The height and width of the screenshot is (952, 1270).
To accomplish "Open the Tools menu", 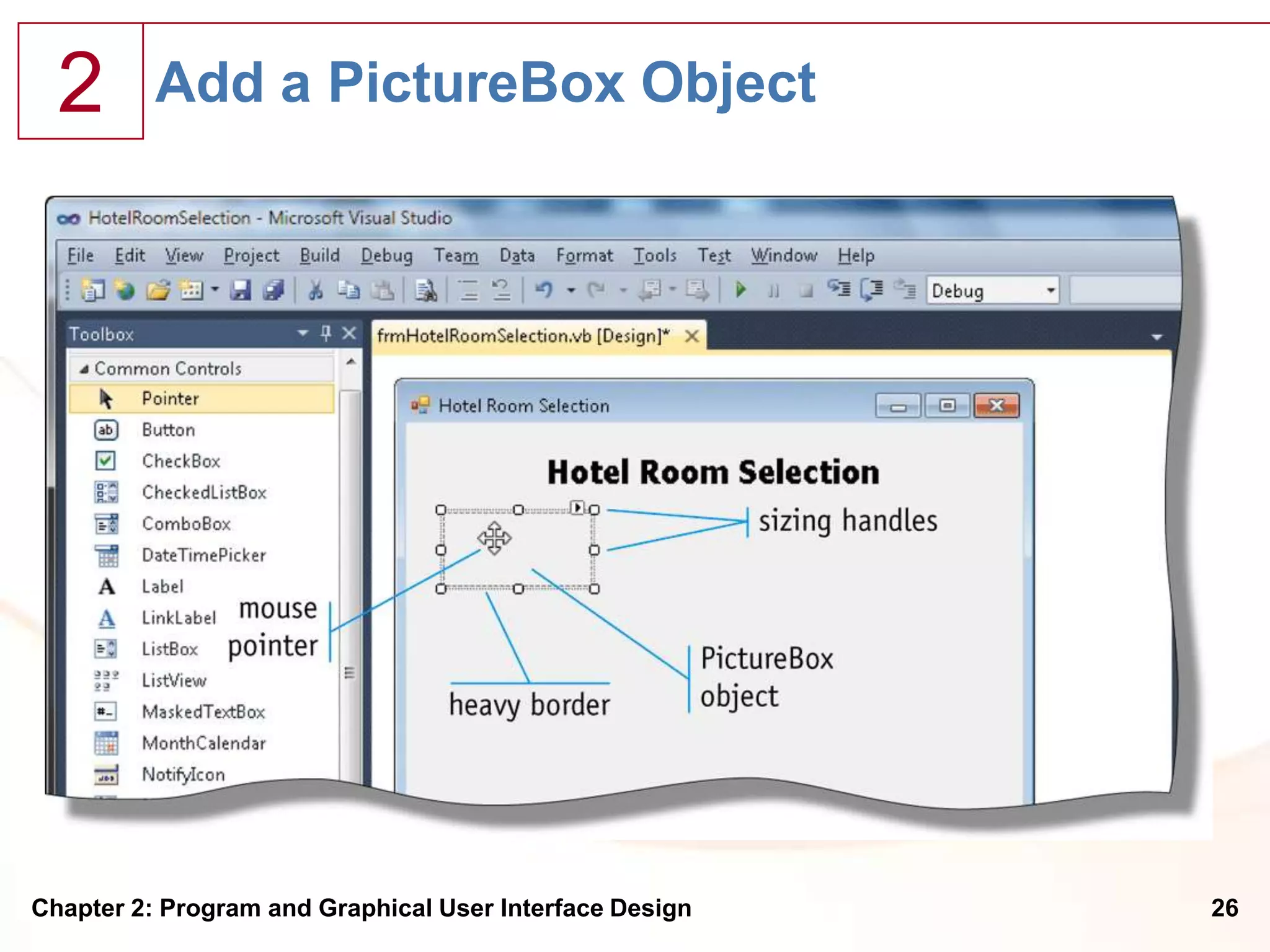I will 655,255.
